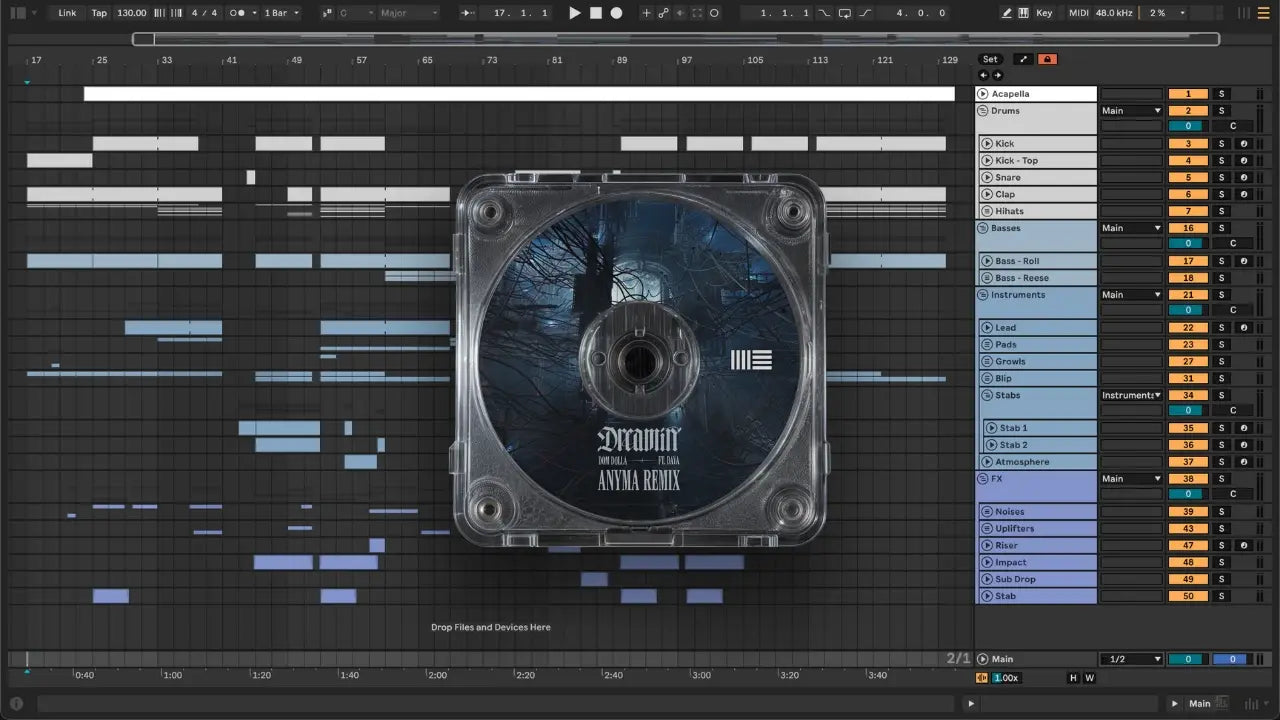Enable the Draw Mode pencil
This screenshot has width=1280, height=720.
1007,13
